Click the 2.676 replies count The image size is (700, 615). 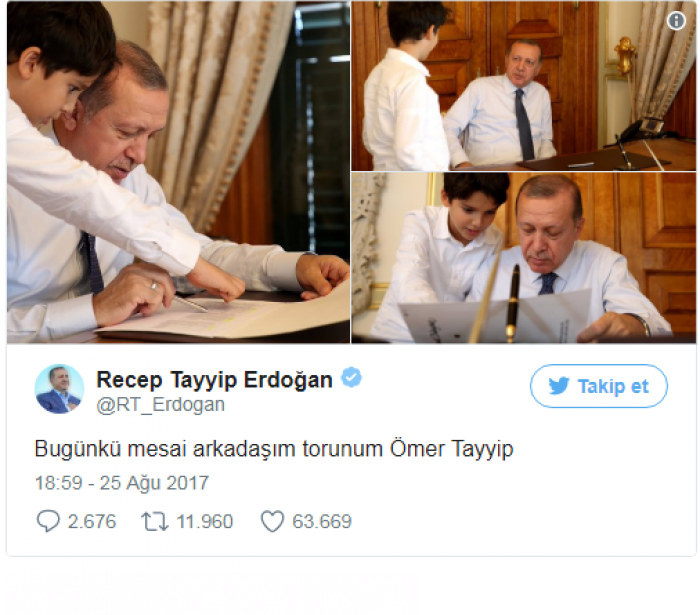coord(92,521)
